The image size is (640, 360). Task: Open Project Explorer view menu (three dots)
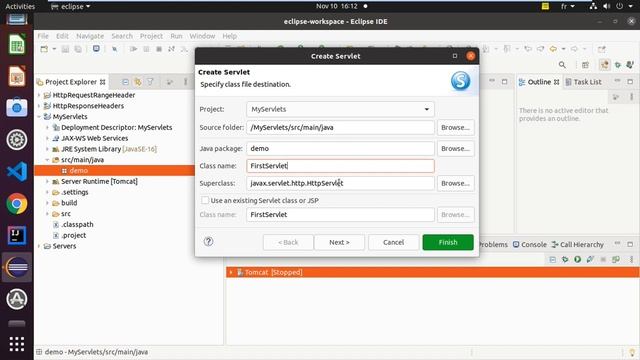pos(185,82)
